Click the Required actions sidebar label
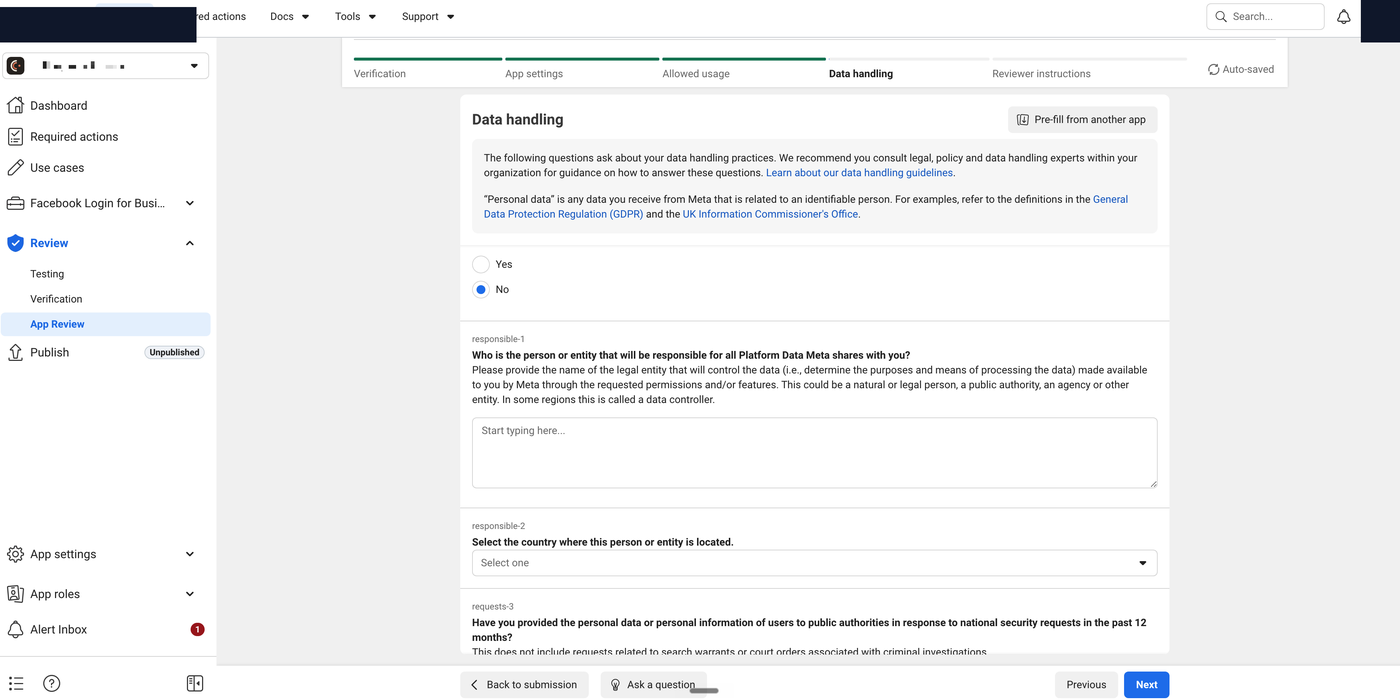The image size is (1400, 700). click(x=74, y=137)
